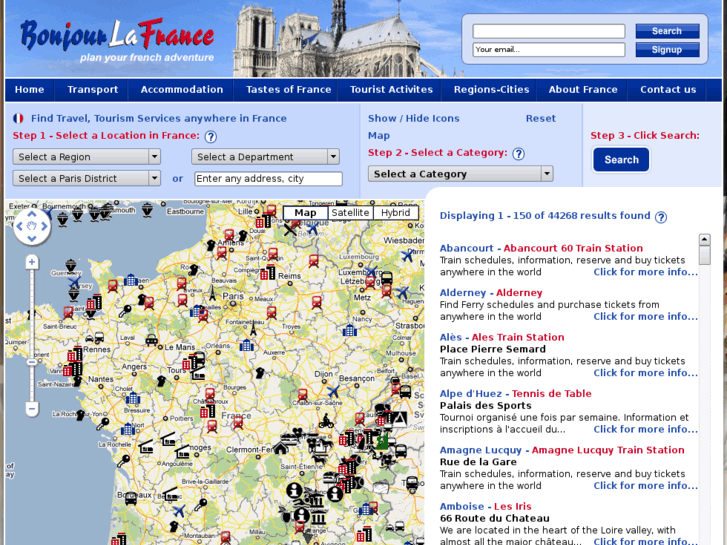Screen dimensions: 727x545
Task: Switch the map to Satellite view
Action: (350, 213)
